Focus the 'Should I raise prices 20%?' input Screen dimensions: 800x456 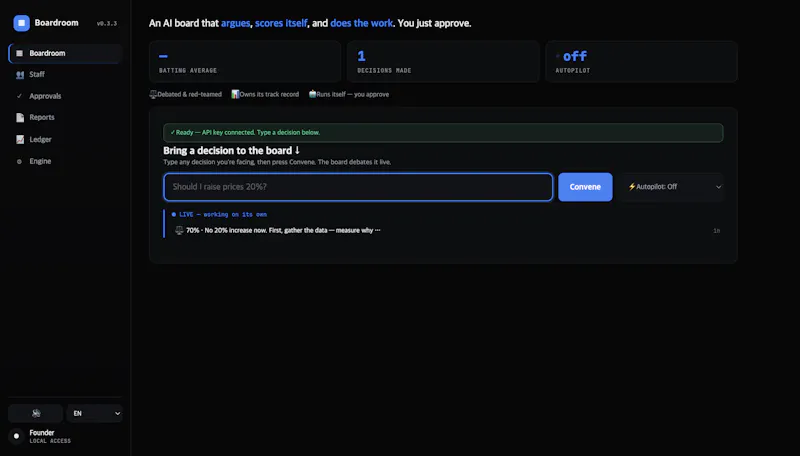tap(358, 187)
